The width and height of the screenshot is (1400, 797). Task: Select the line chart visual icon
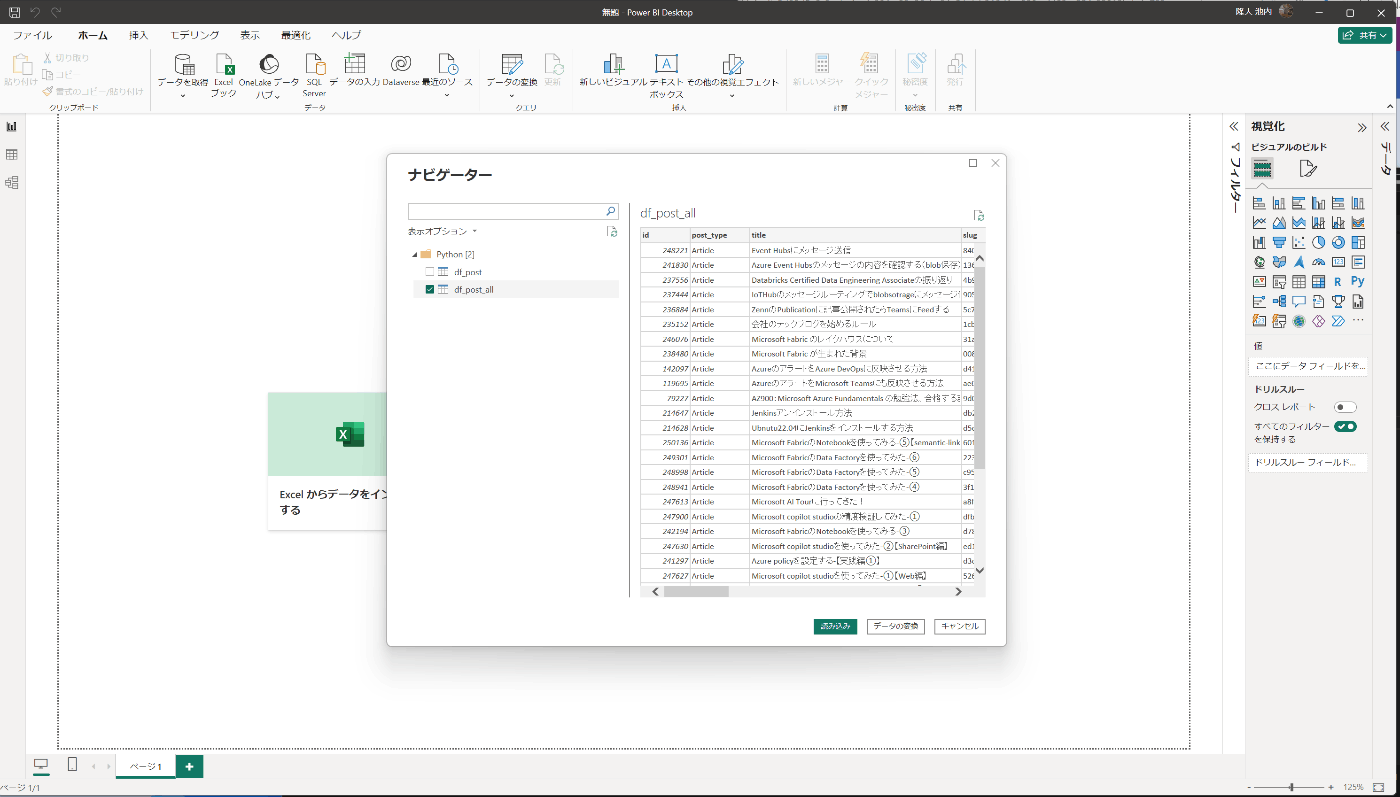(1259, 223)
